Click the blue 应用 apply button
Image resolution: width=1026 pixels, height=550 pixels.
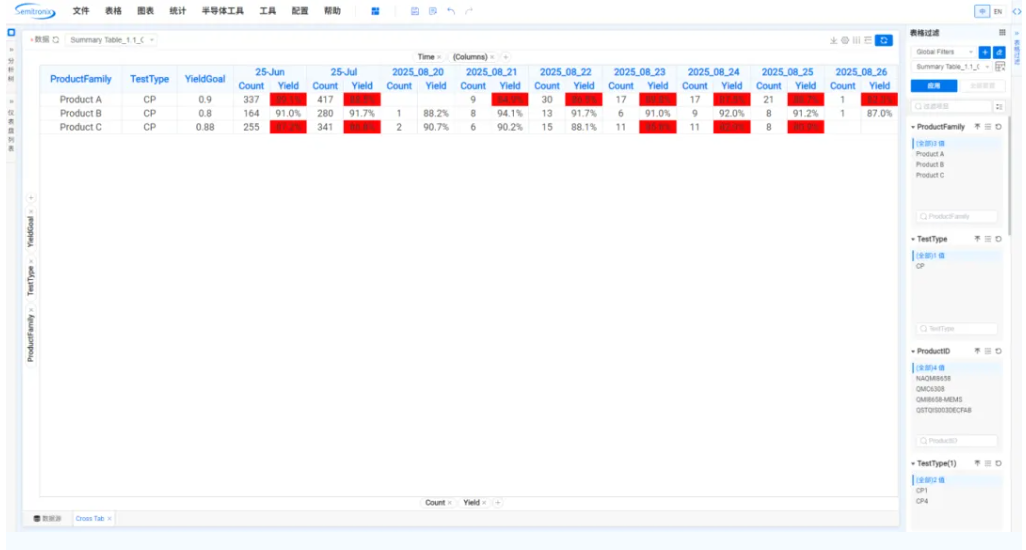pos(933,86)
